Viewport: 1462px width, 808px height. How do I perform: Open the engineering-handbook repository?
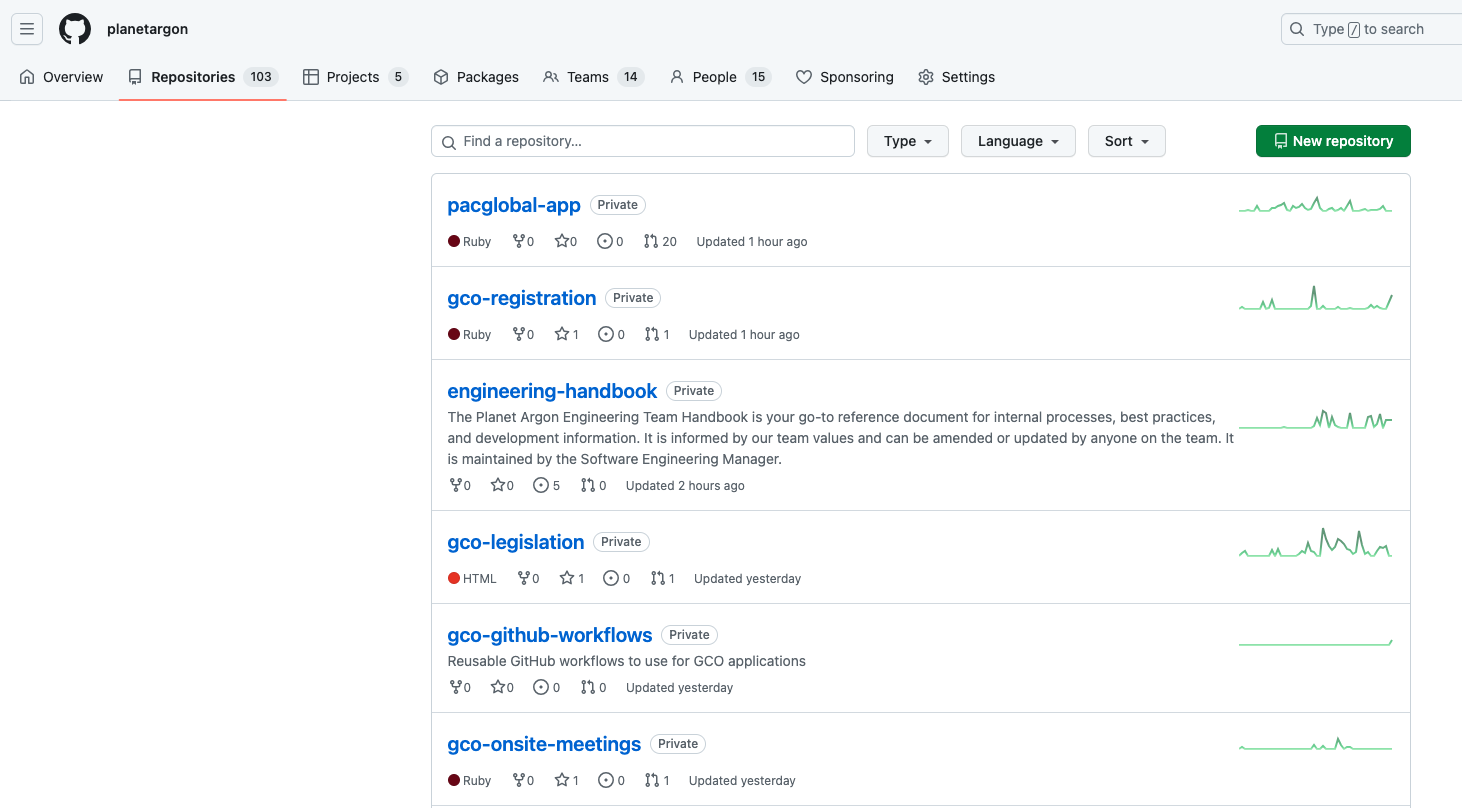pyautogui.click(x=552, y=391)
